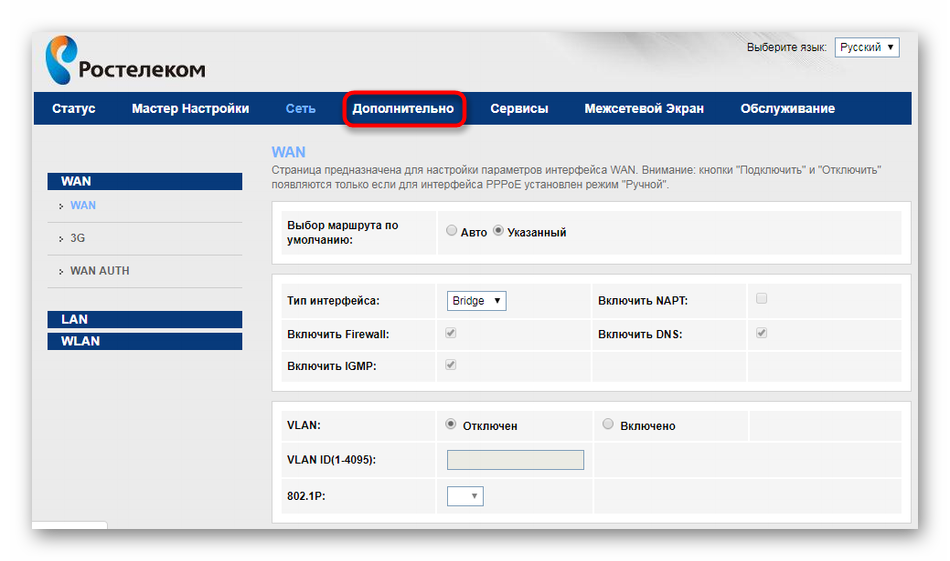Click the Rostelecom logo
Viewport: 950px width, 561px height.
click(125, 62)
